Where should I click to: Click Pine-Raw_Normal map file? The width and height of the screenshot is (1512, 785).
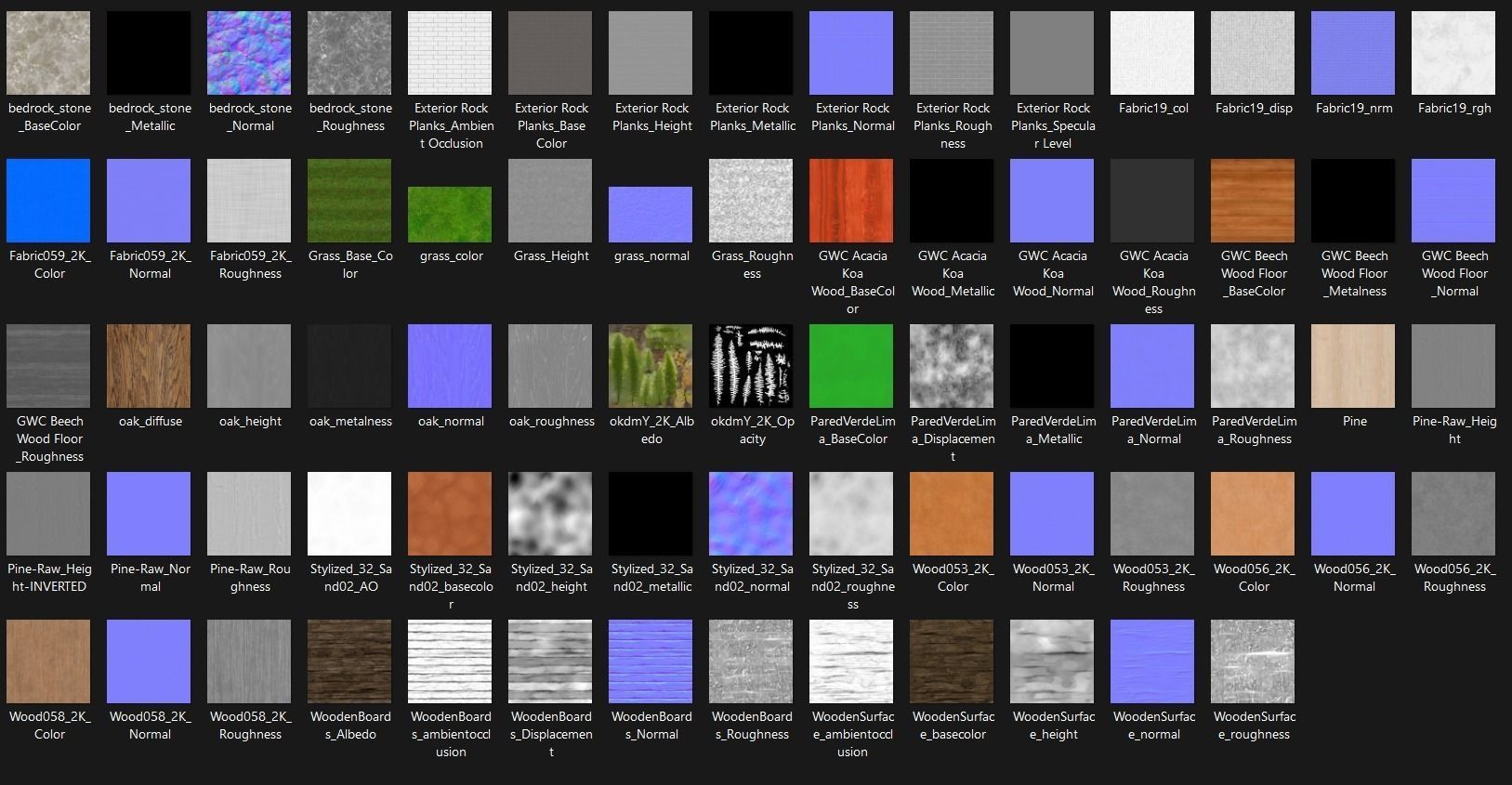(x=149, y=514)
